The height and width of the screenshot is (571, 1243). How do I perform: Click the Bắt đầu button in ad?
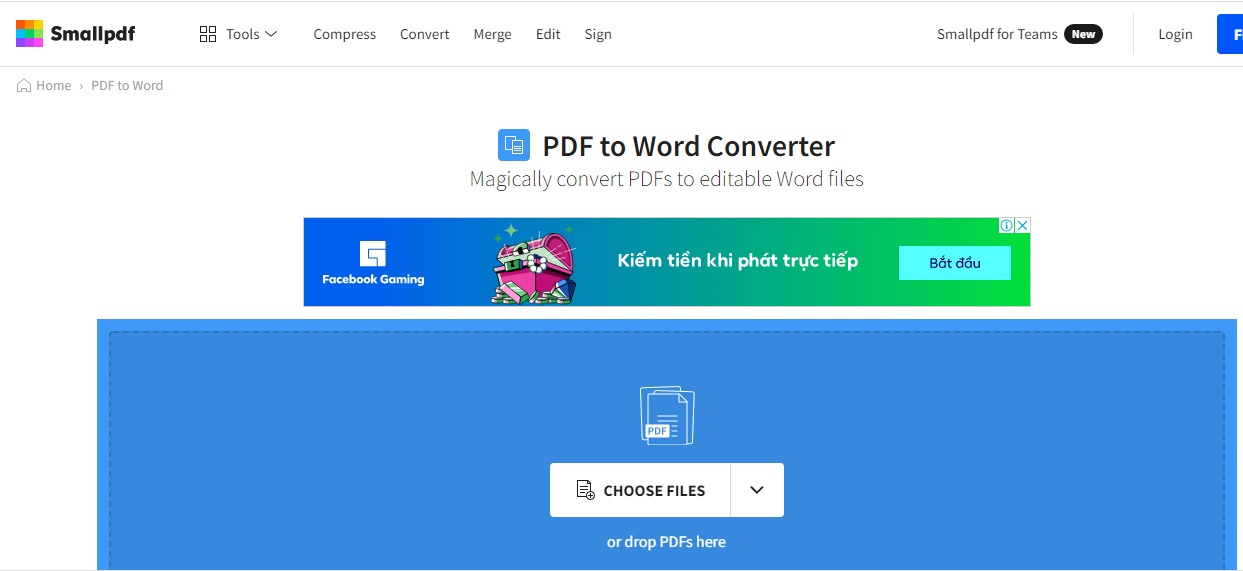click(955, 263)
